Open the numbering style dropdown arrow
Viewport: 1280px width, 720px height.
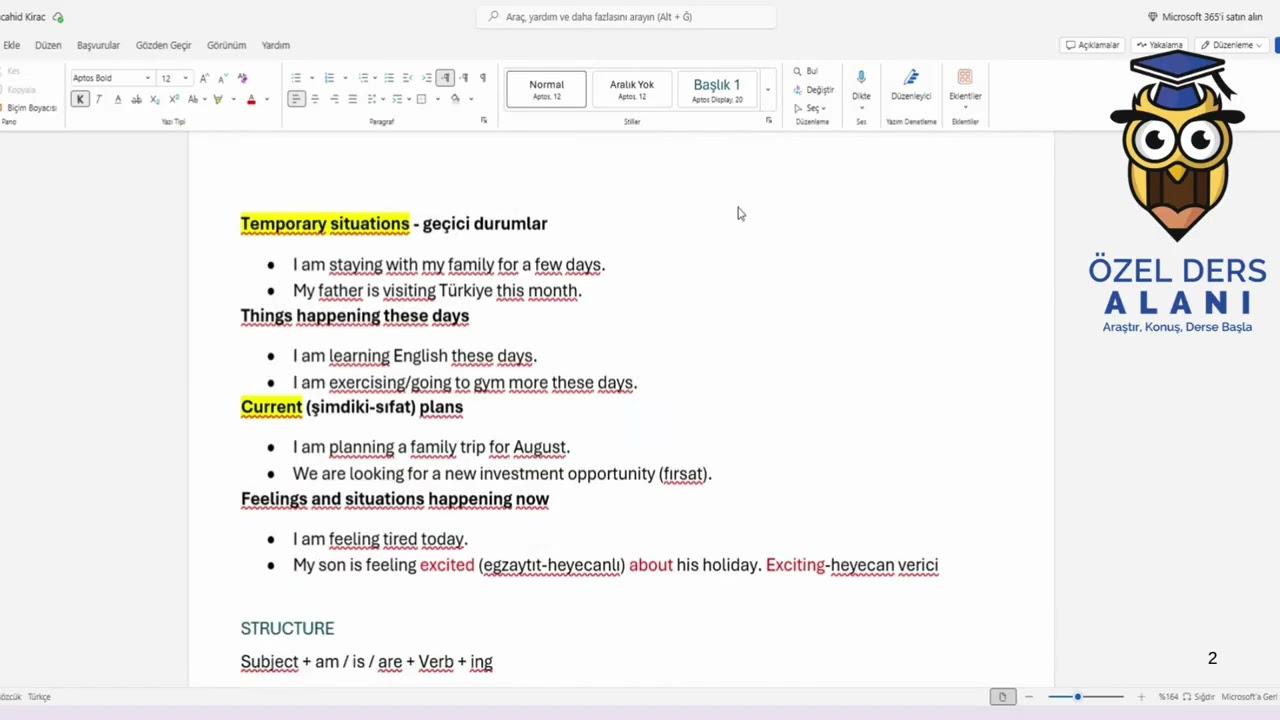[x=345, y=78]
